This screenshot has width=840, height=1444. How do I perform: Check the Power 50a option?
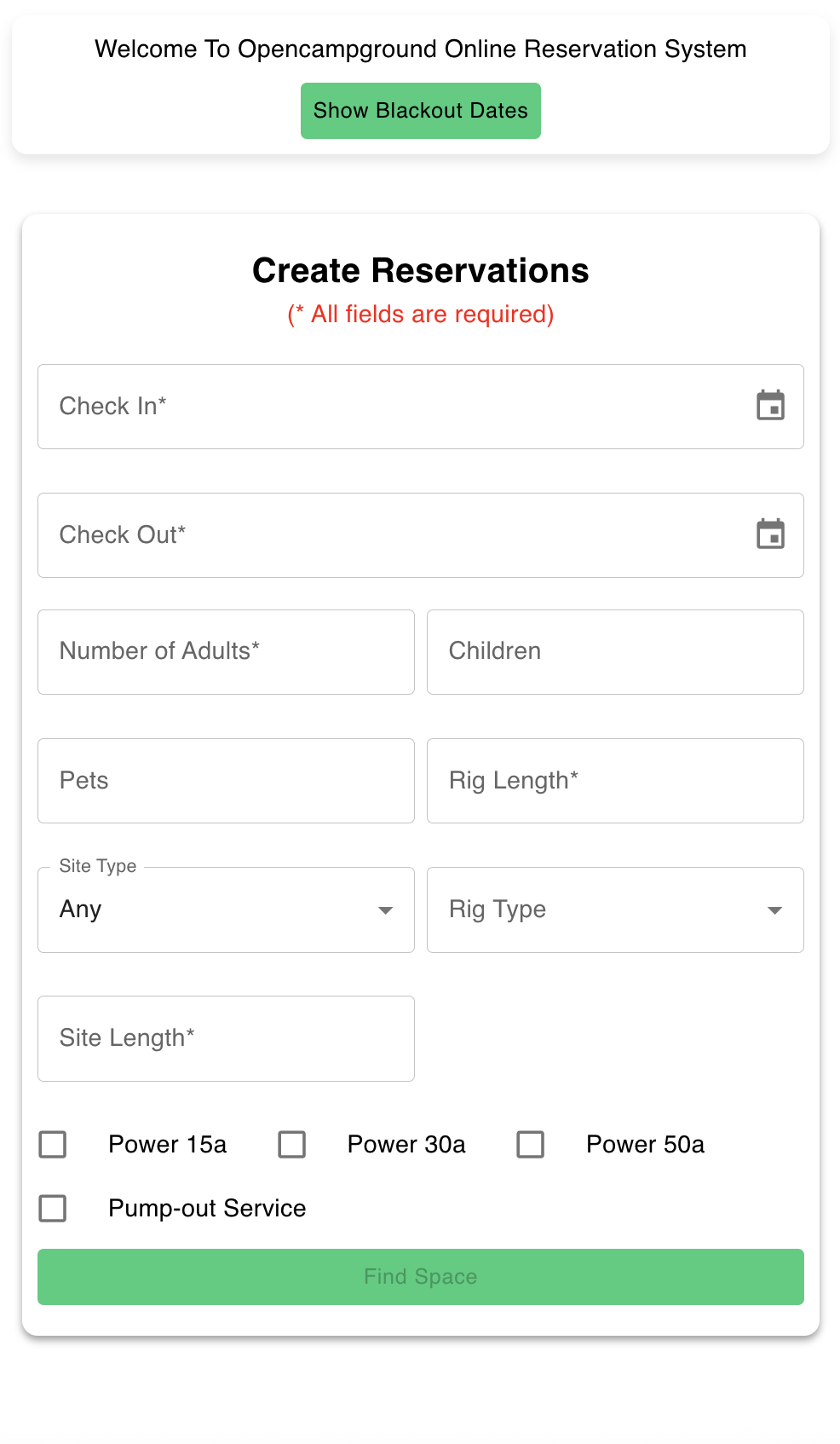tap(531, 1144)
